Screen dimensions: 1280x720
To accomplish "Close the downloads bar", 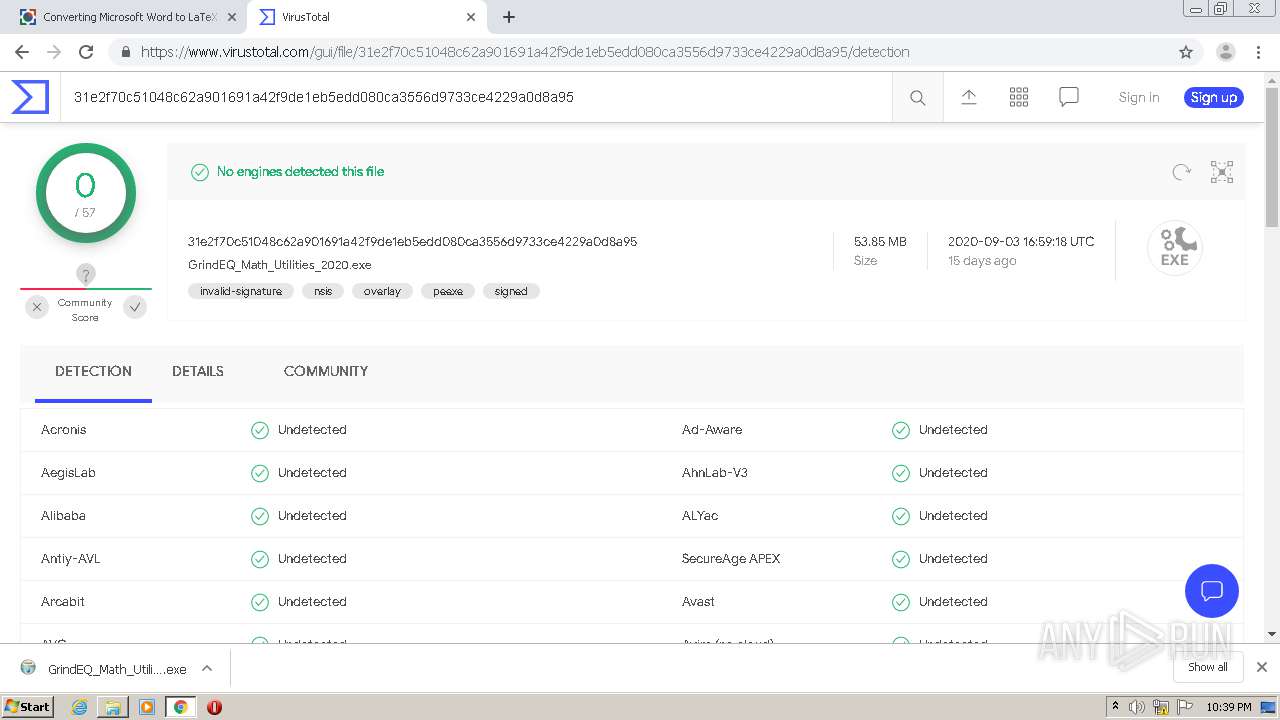I will [x=1262, y=667].
